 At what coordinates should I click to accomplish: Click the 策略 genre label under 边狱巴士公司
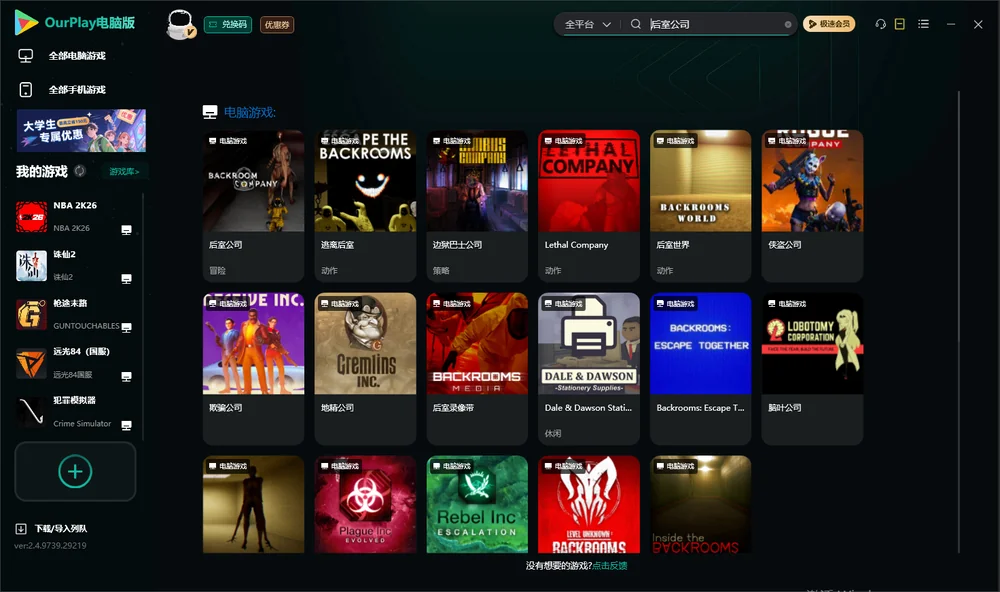click(x=441, y=270)
